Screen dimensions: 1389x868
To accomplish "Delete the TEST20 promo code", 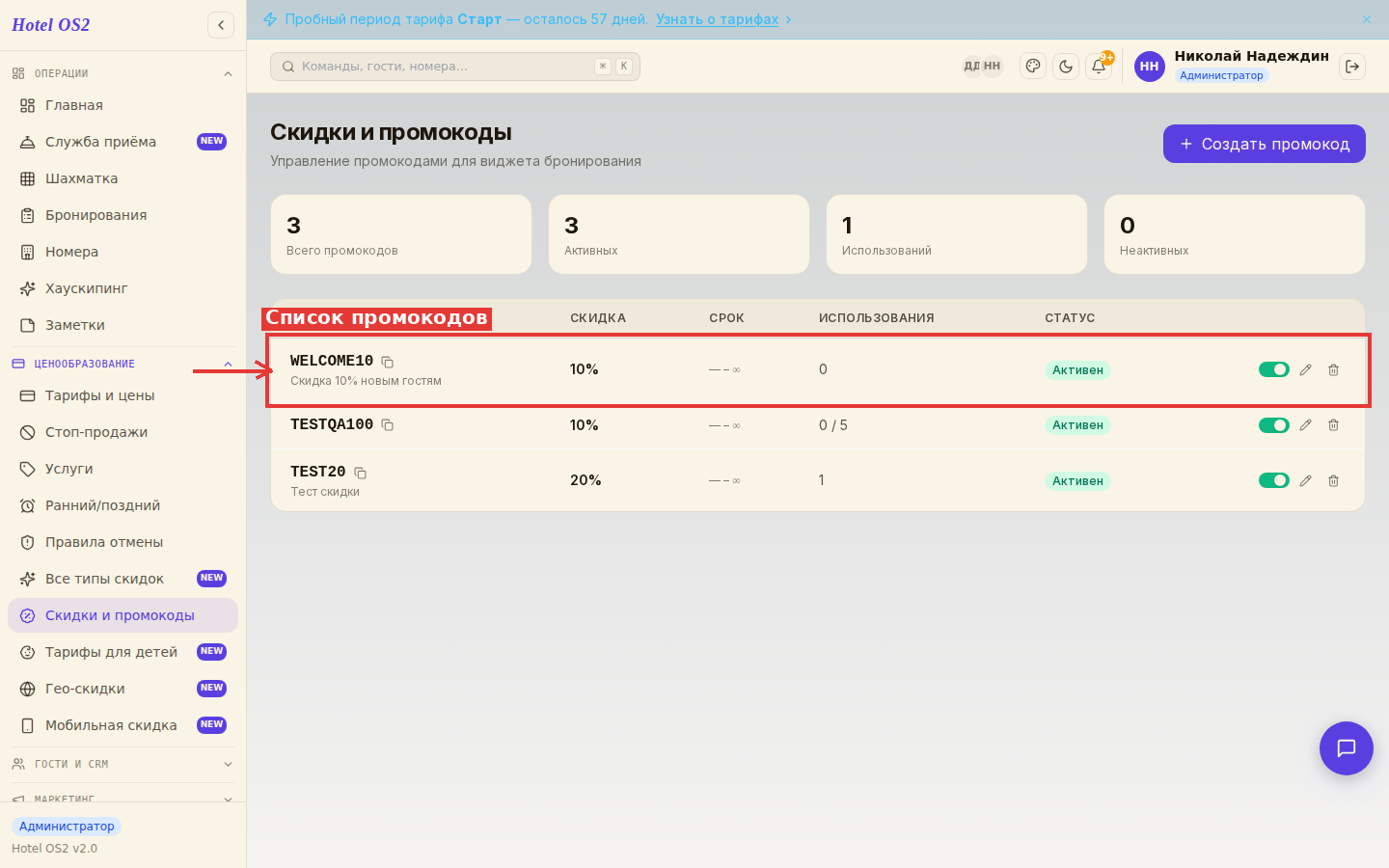I will [1333, 480].
